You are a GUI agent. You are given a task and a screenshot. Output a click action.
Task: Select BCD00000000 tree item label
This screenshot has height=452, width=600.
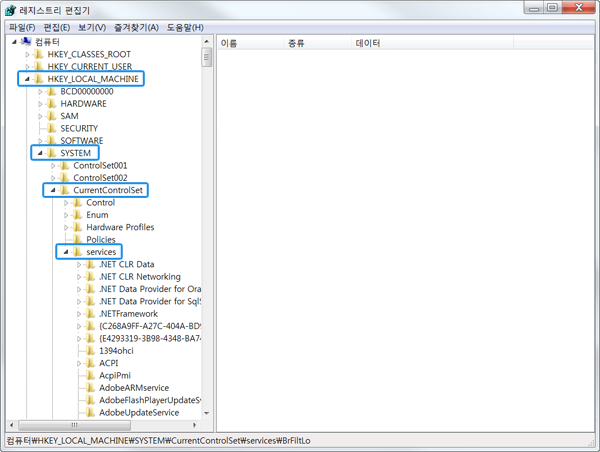[x=87, y=91]
